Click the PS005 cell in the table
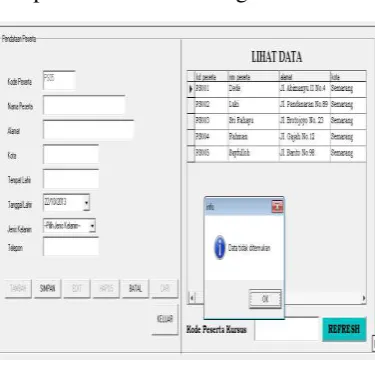Image resolution: width=375 pixels, height=366 pixels. point(211,154)
